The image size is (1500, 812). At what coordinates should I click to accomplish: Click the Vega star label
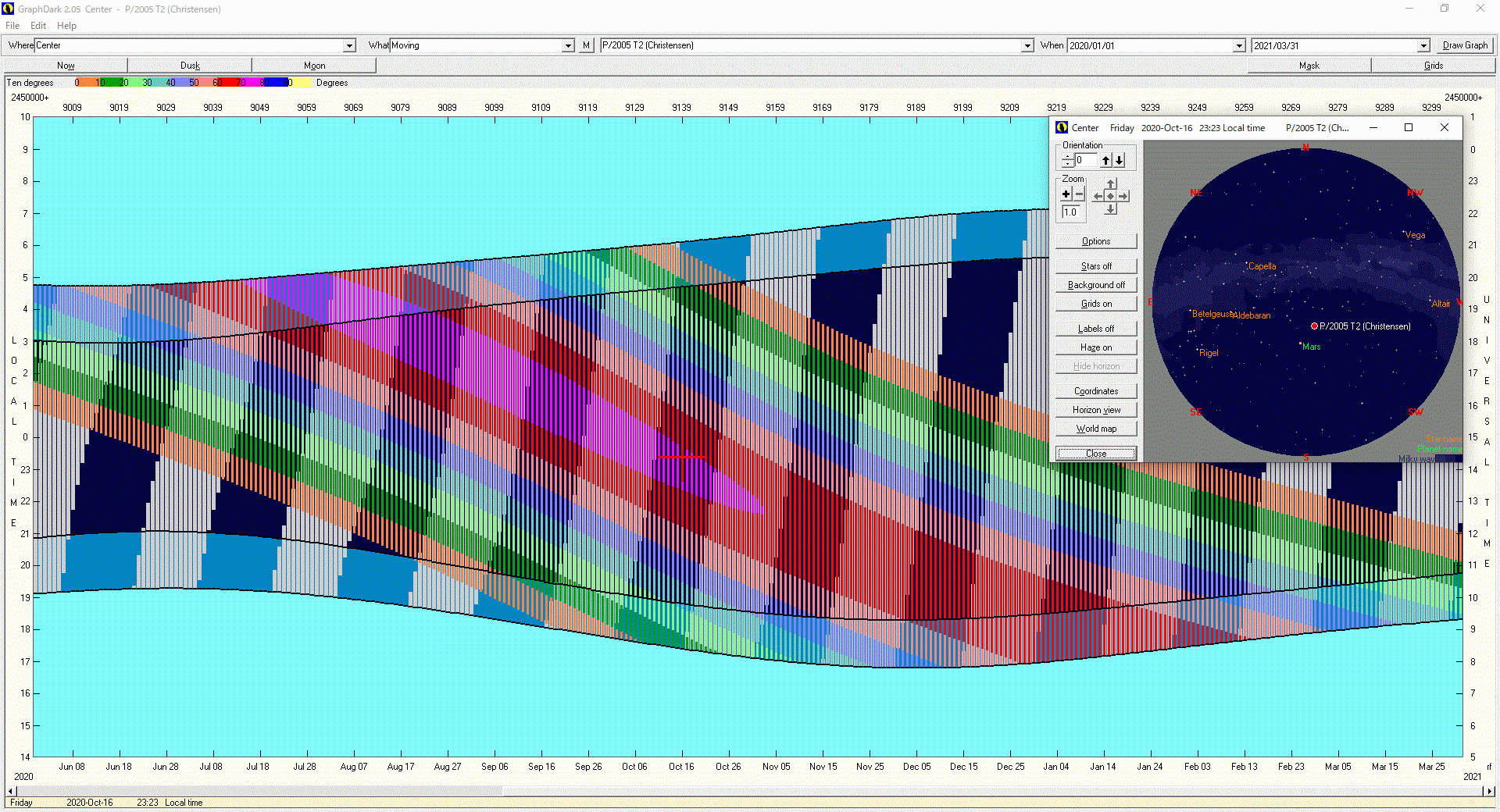pyautogui.click(x=1415, y=235)
